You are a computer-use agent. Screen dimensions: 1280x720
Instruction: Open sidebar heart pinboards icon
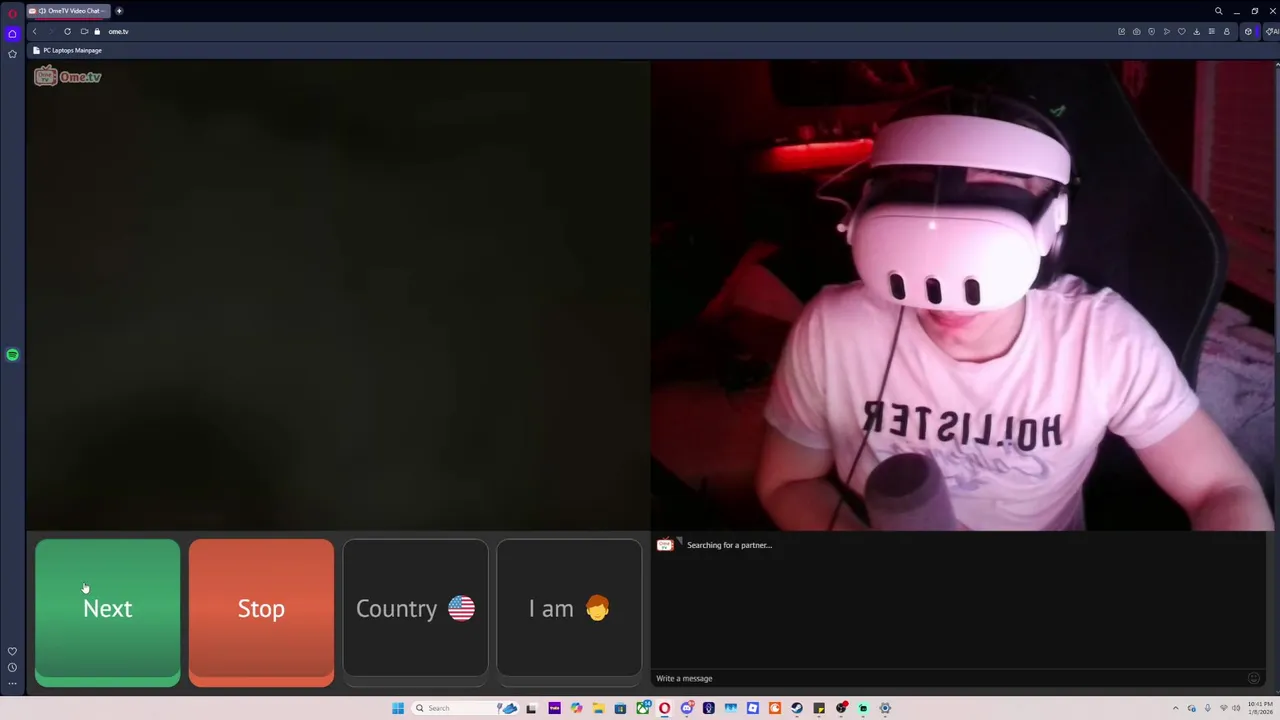click(x=12, y=651)
